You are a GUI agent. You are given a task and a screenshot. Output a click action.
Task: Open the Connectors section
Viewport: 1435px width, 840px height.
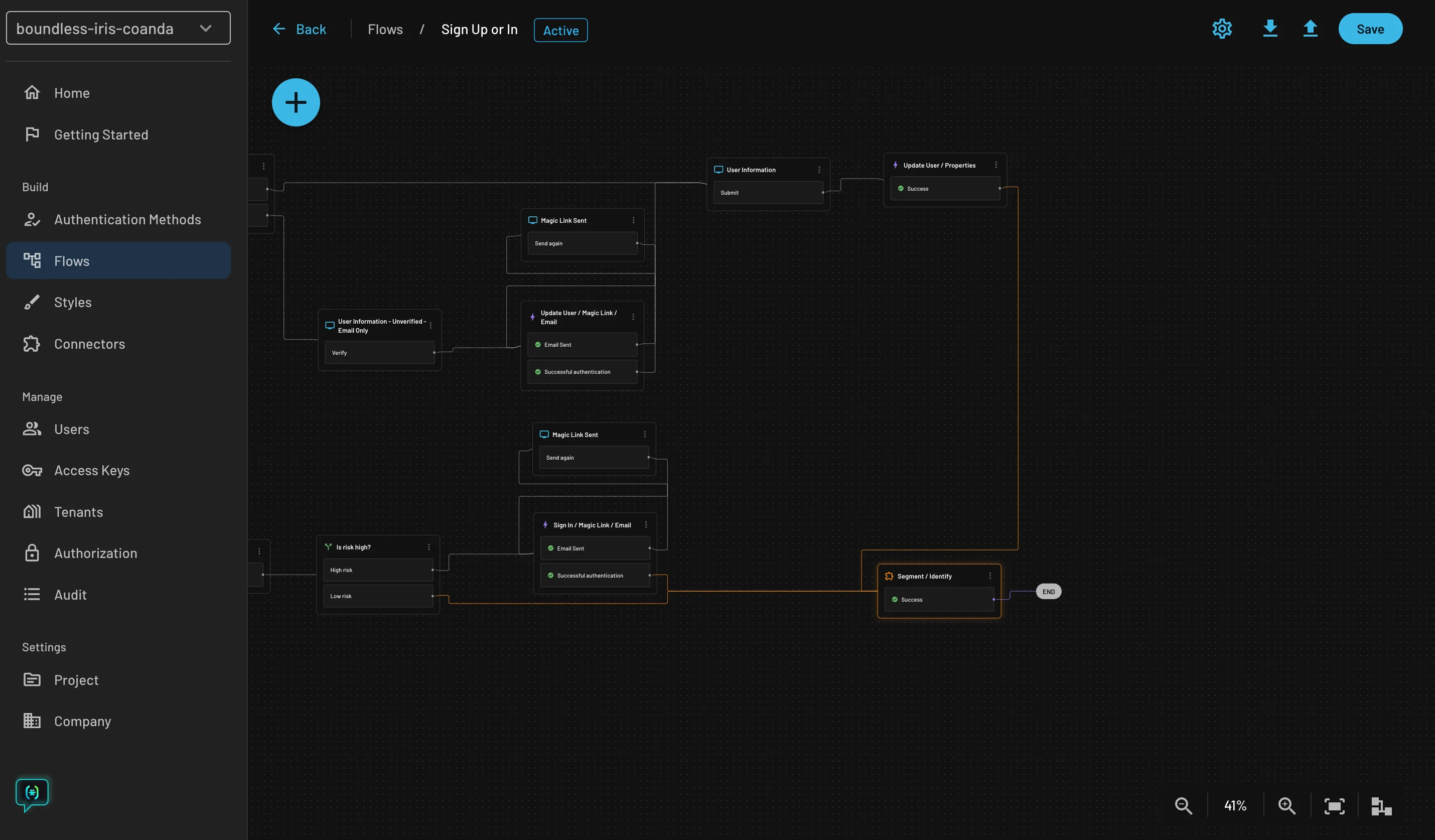[89, 343]
